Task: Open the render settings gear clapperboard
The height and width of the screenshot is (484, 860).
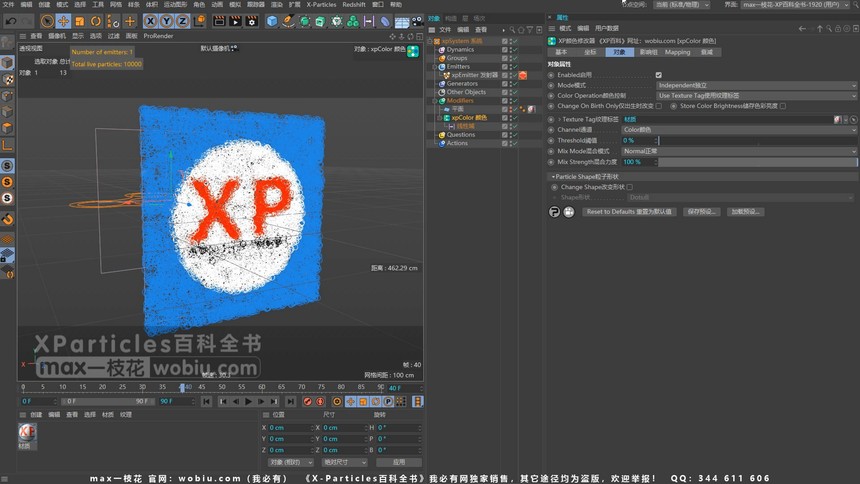Action: click(x=252, y=21)
